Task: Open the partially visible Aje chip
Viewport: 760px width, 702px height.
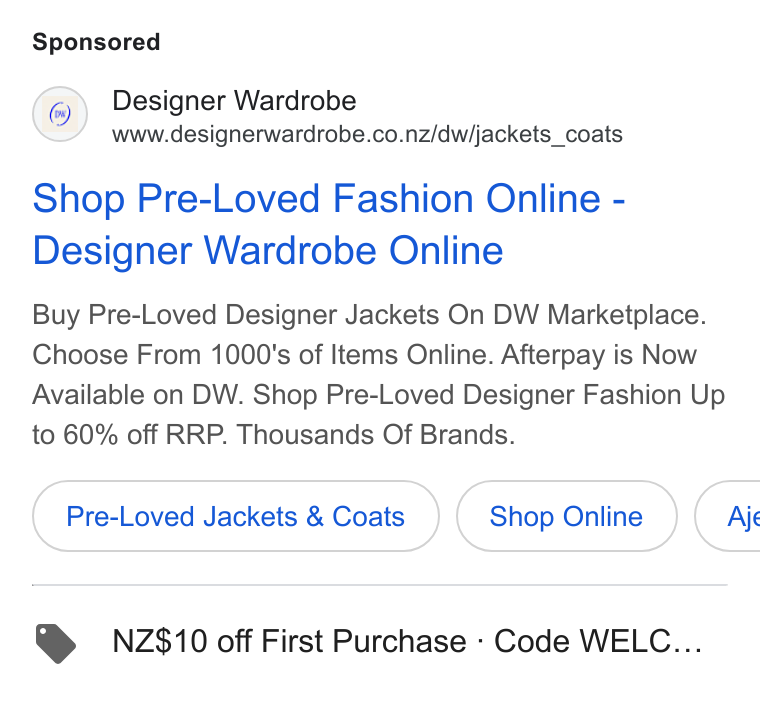Action: pyautogui.click(x=728, y=516)
